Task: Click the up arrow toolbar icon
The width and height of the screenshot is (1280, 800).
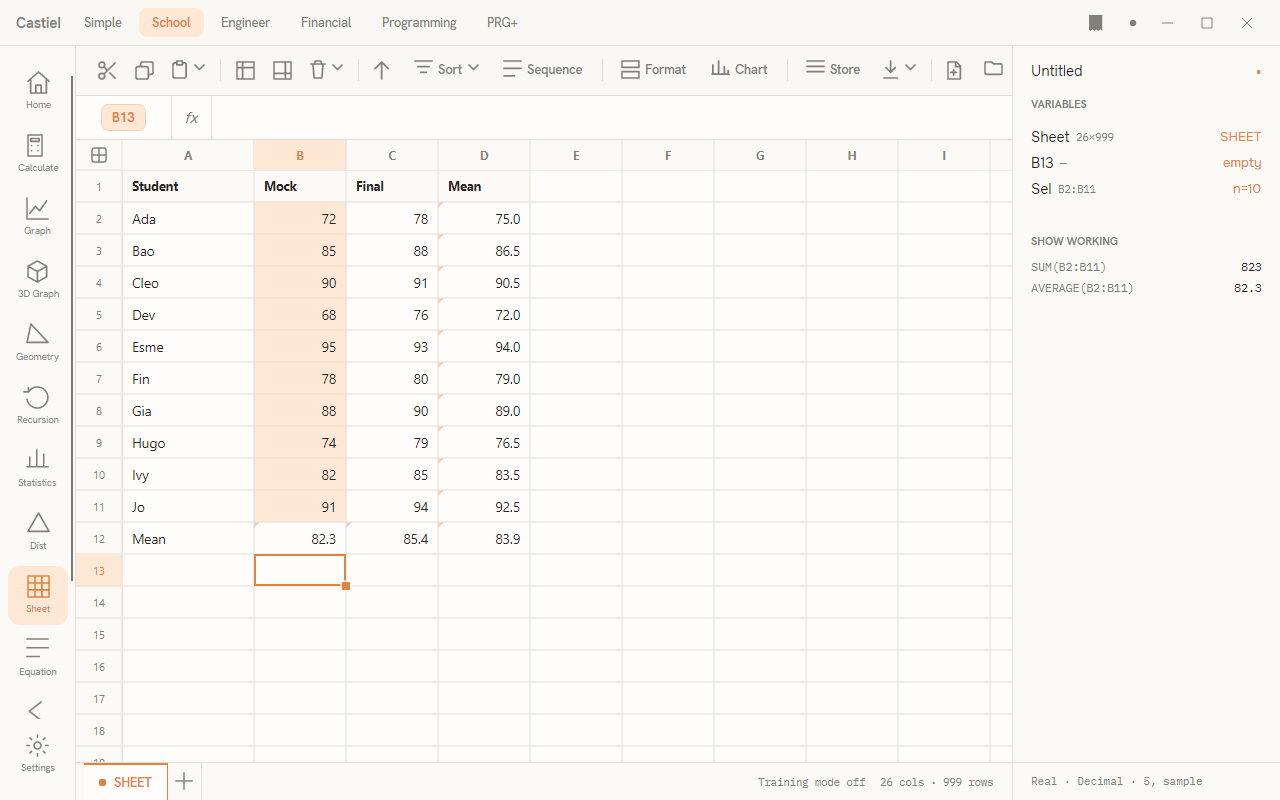Action: coord(381,70)
